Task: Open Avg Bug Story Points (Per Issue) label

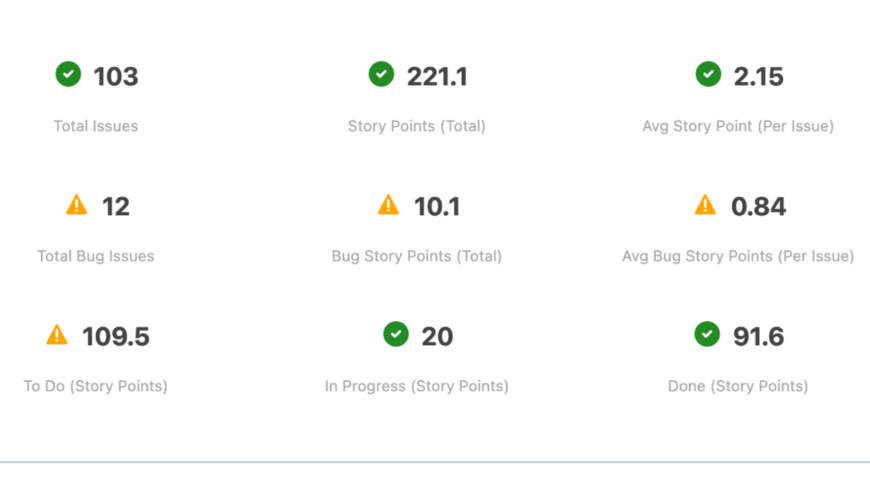Action: click(738, 256)
